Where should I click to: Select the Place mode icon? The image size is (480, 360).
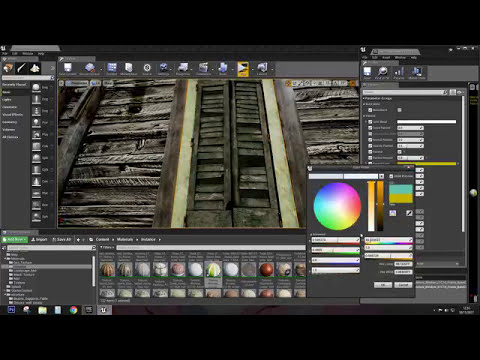[8, 68]
